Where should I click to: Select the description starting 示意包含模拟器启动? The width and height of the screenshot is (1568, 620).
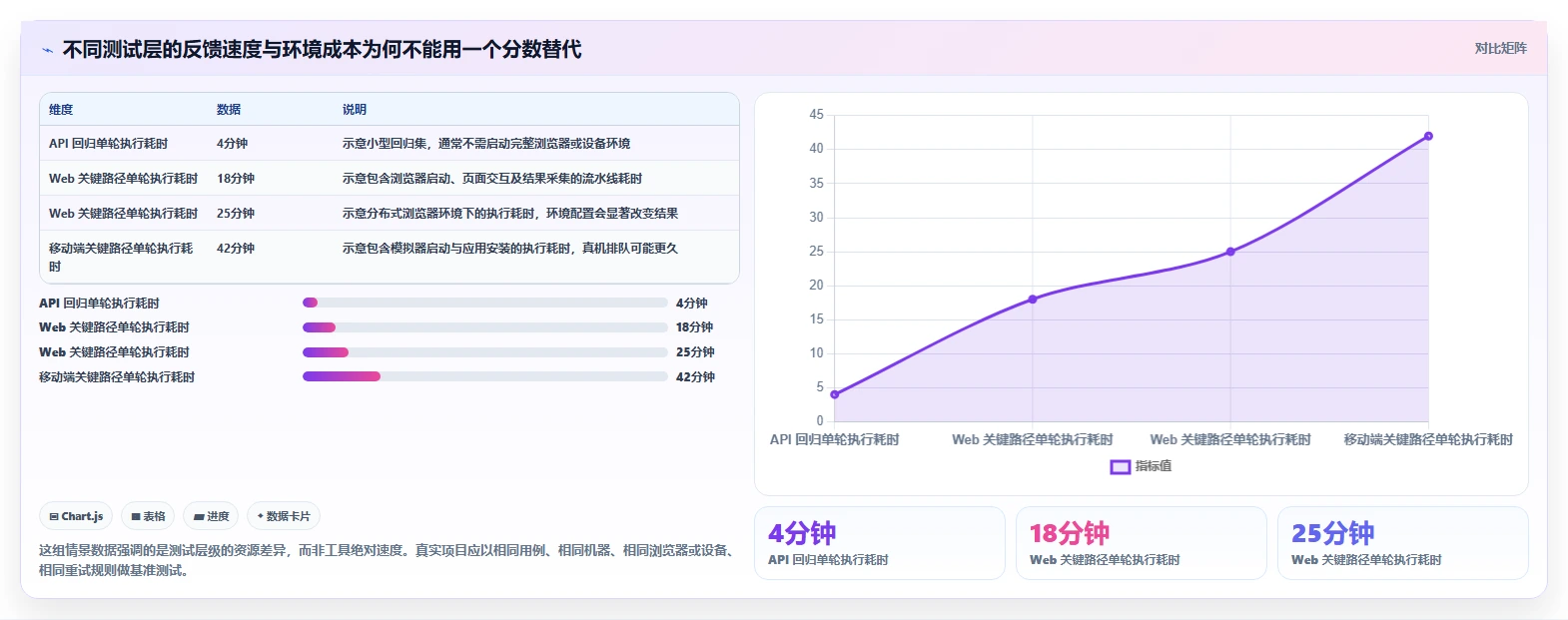click(510, 248)
